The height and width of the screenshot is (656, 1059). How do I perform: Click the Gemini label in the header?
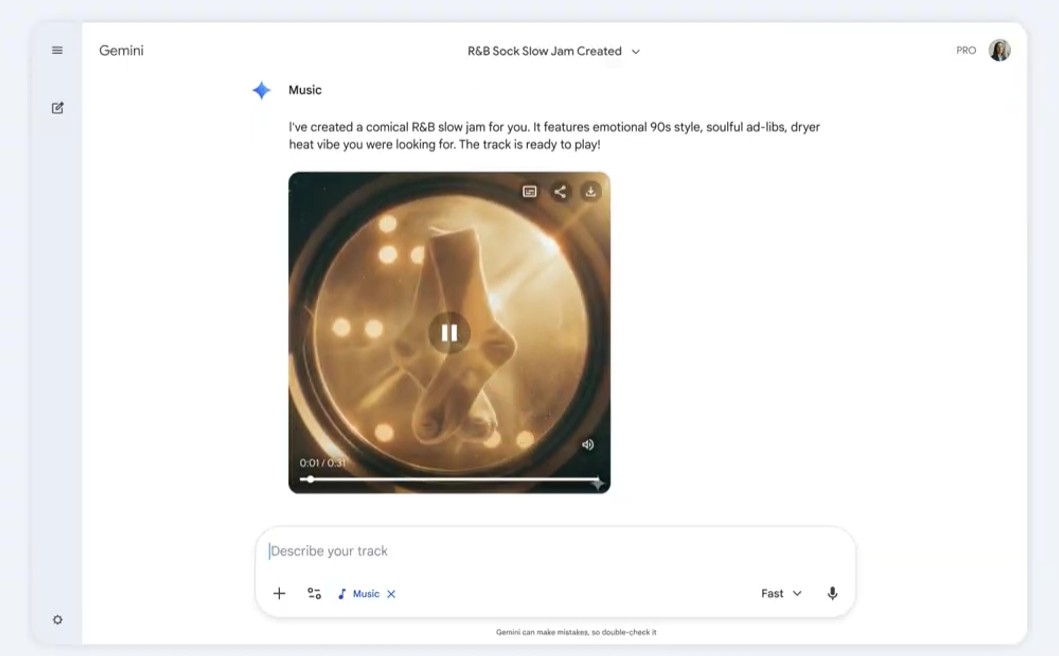click(x=120, y=50)
